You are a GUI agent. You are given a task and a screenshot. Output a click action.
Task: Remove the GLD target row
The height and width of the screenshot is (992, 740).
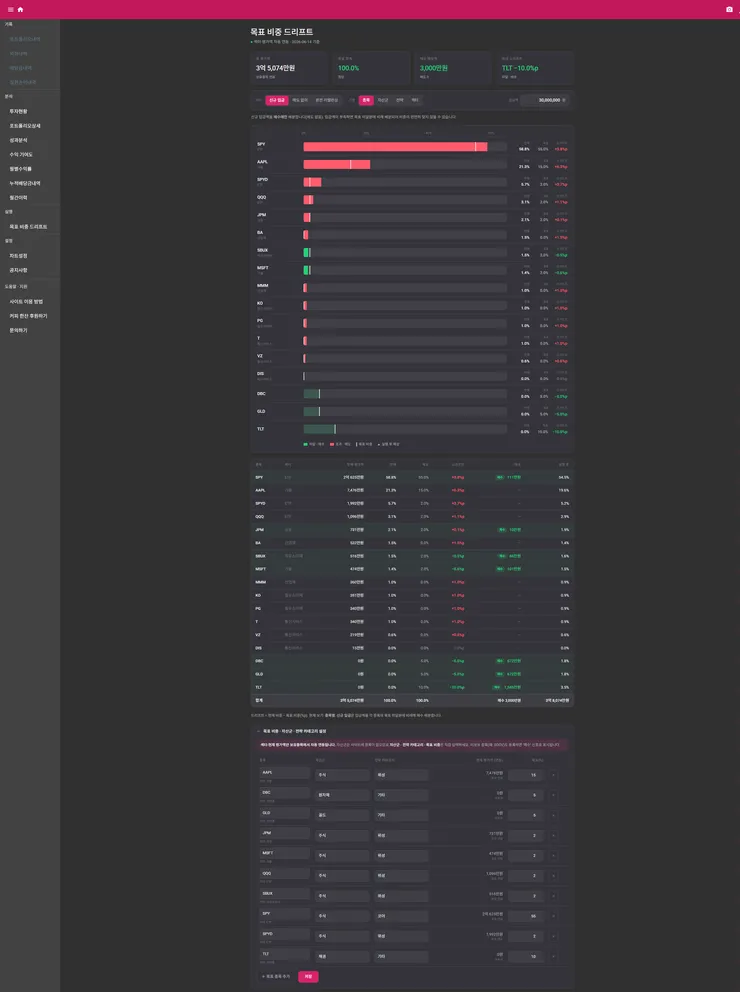tap(554, 815)
